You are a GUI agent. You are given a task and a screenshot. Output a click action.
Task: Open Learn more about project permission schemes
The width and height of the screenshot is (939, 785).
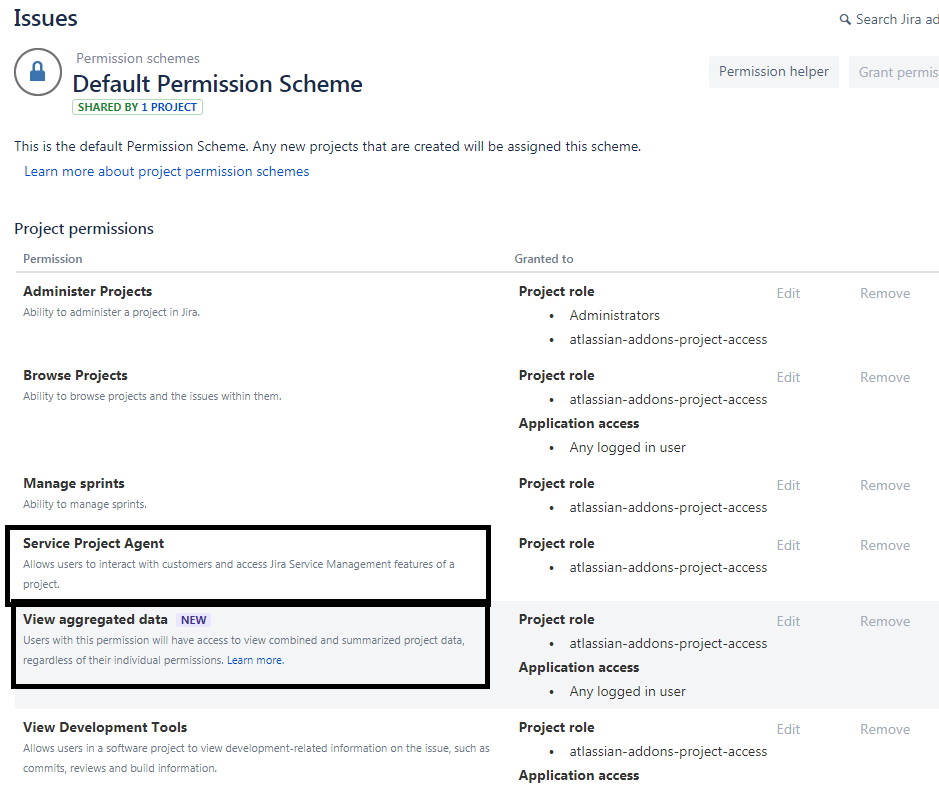coord(167,171)
